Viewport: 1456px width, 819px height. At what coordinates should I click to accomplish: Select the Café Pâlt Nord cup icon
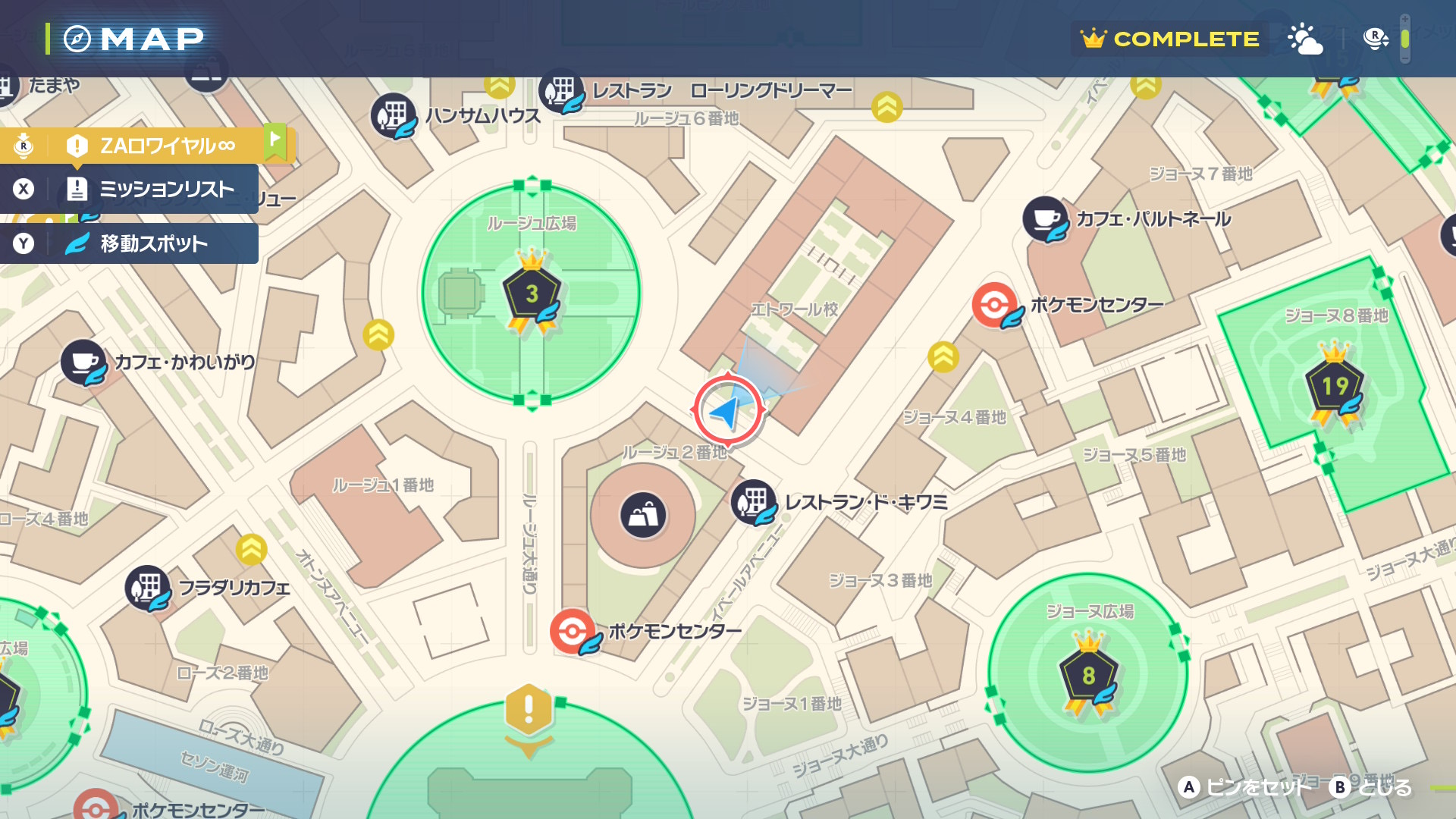(x=1044, y=218)
